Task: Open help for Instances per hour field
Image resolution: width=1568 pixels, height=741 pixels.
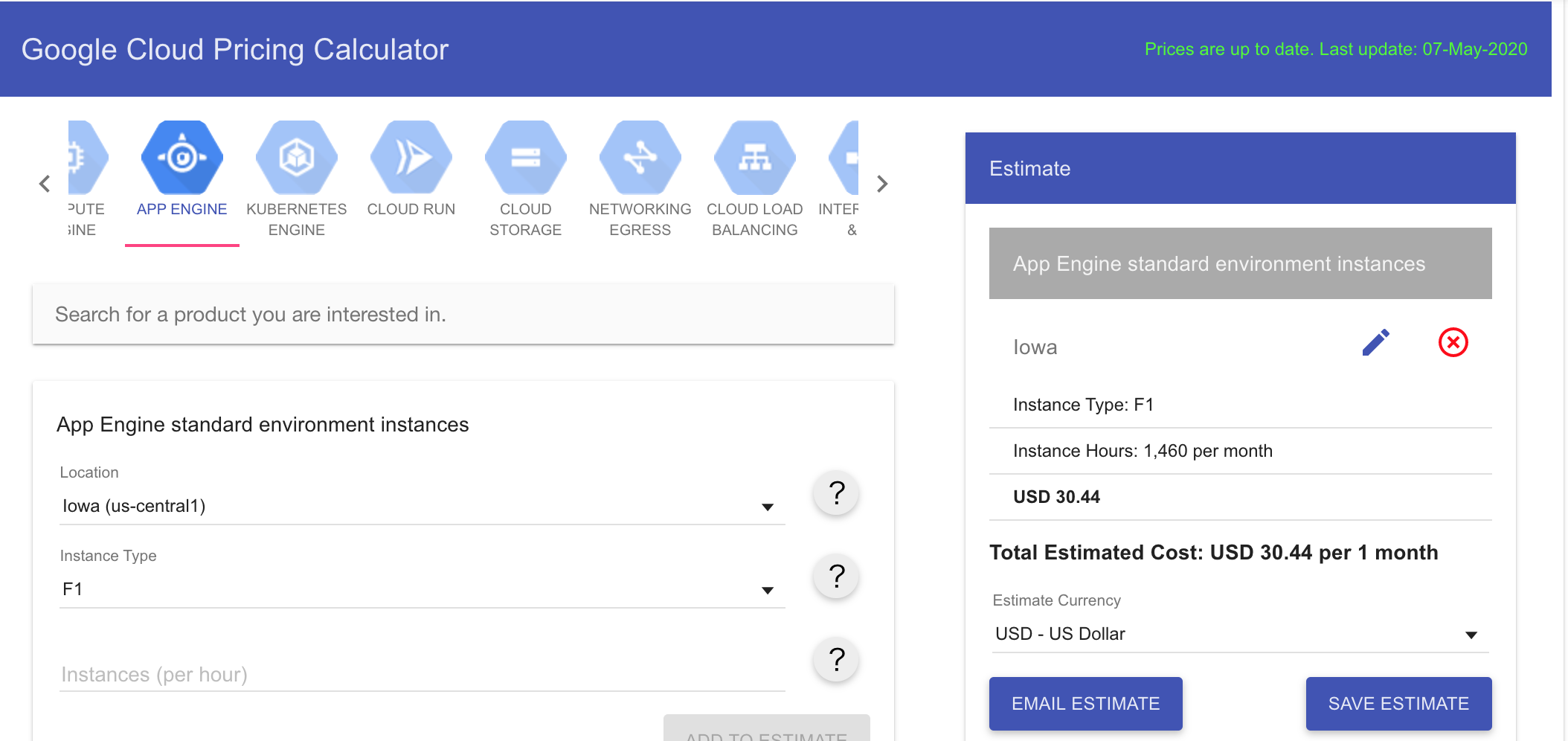Action: 837,660
